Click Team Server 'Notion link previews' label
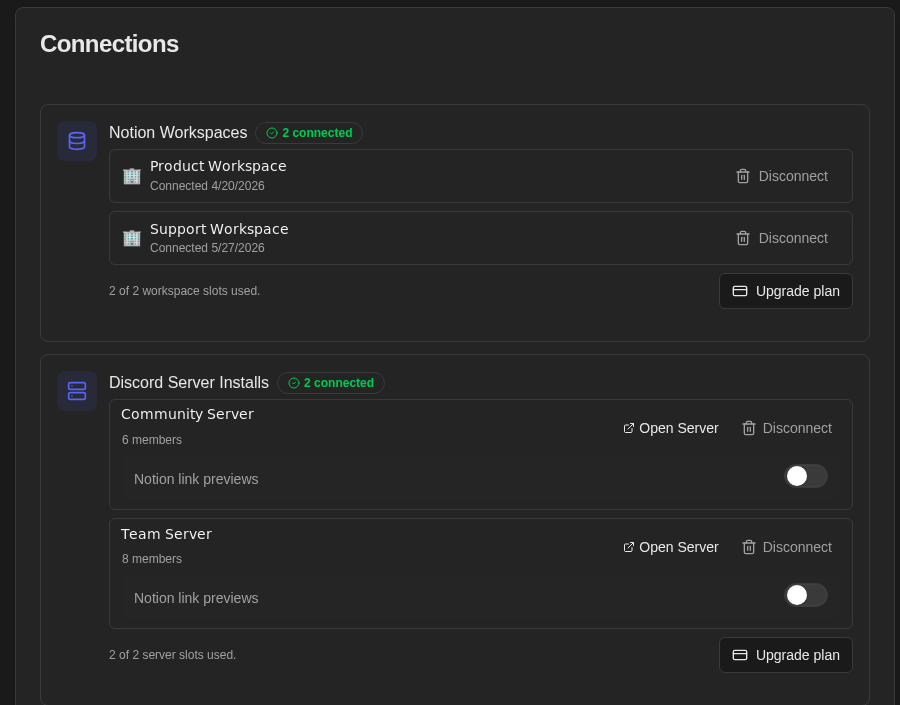 (x=196, y=598)
